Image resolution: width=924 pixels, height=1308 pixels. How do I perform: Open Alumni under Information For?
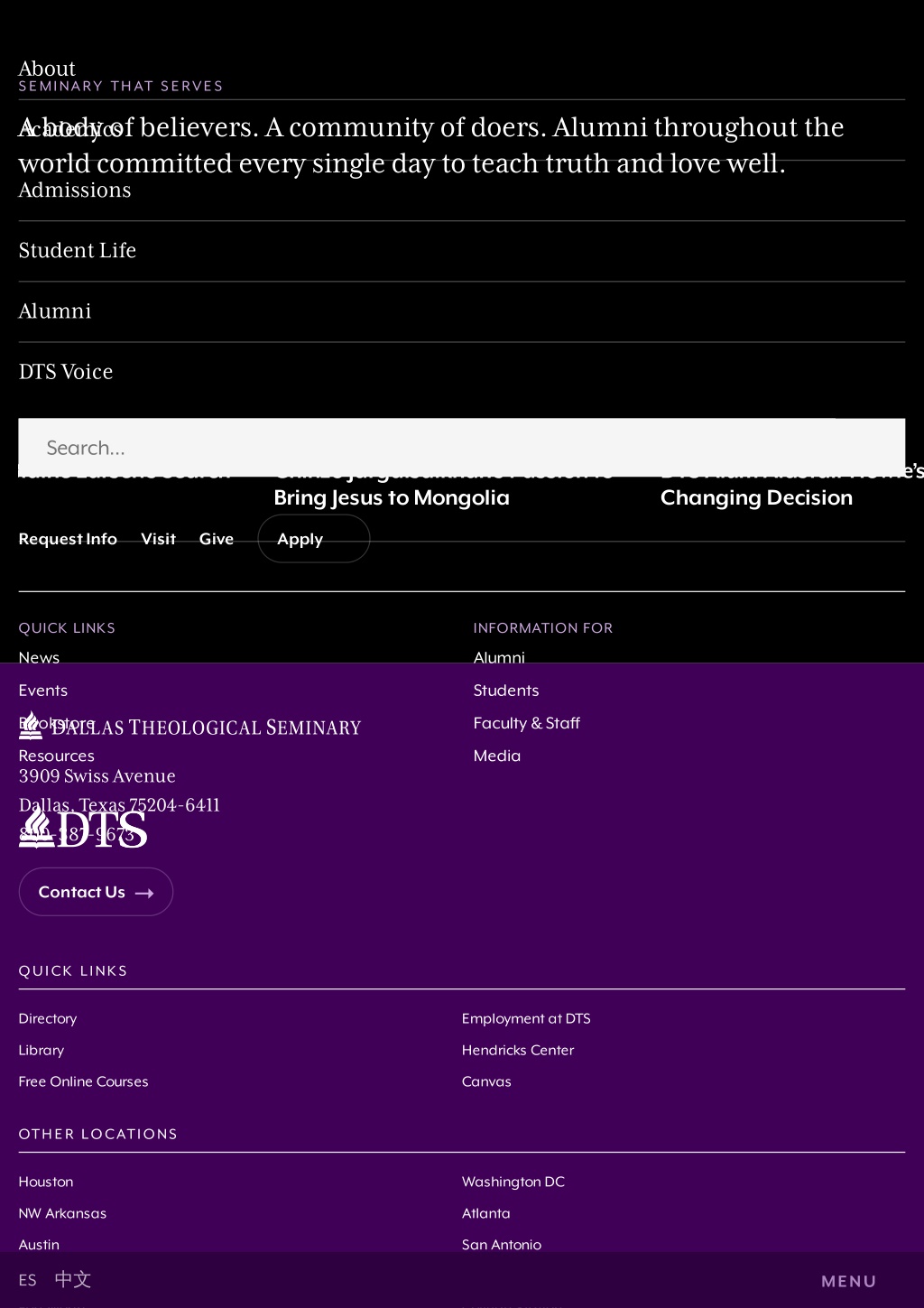tap(499, 658)
